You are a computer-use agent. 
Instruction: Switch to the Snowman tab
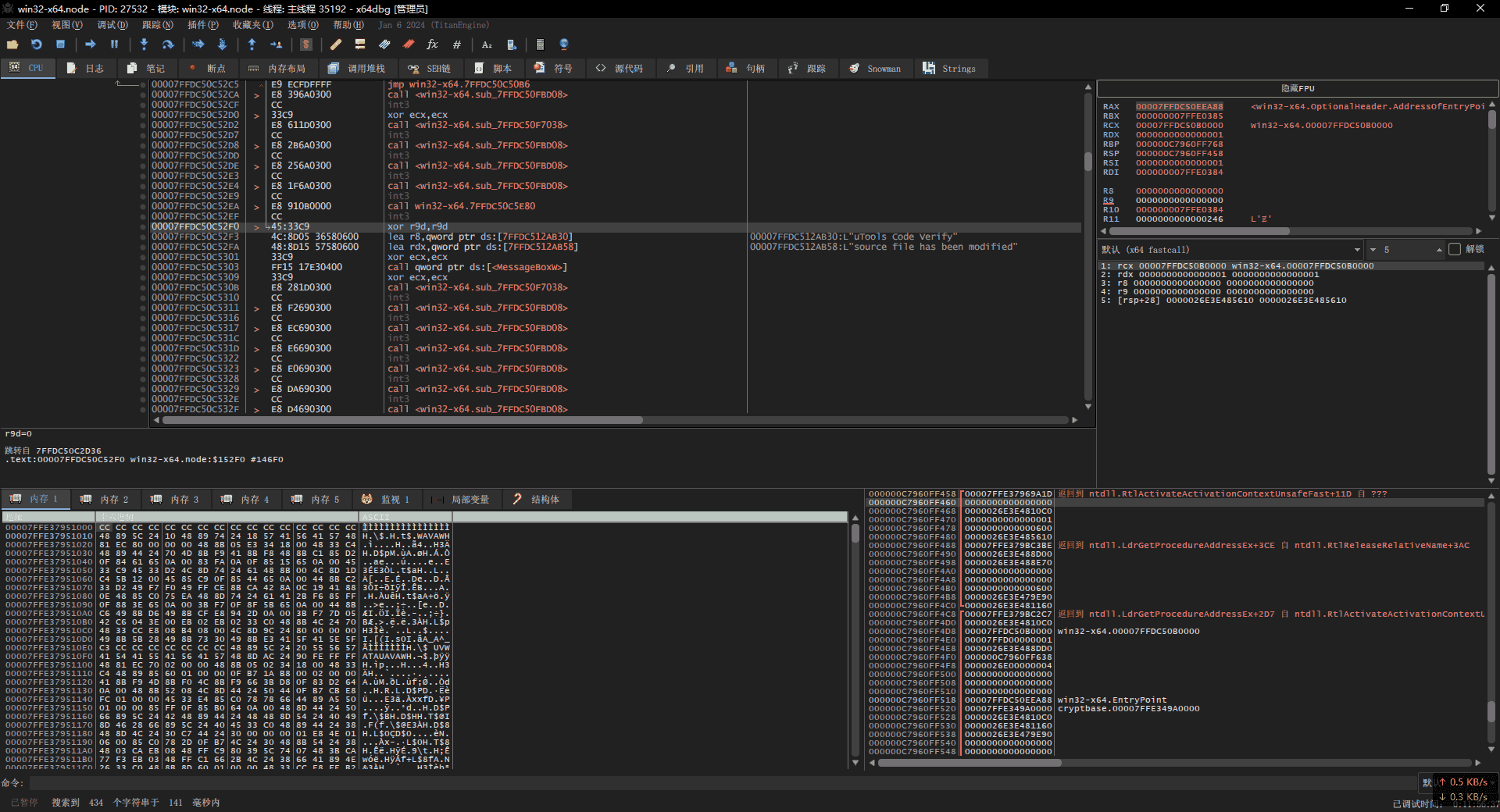[x=876, y=69]
